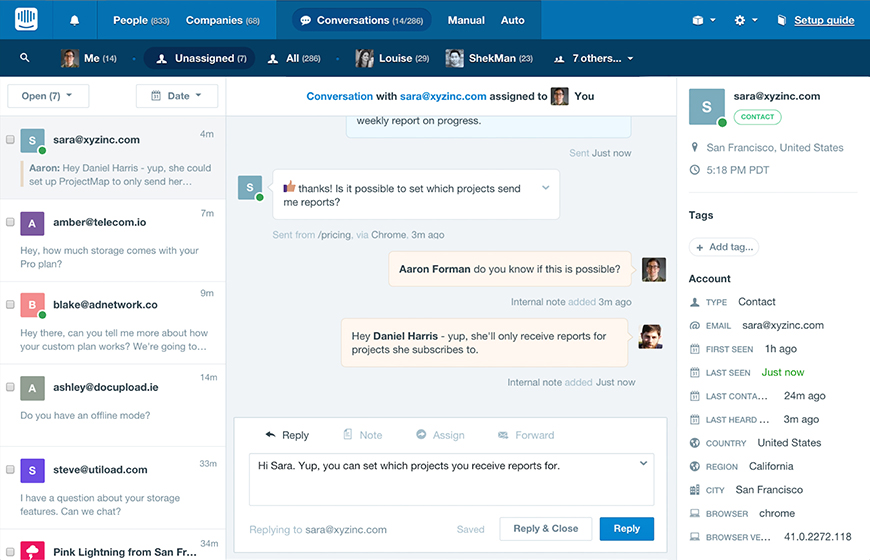The height and width of the screenshot is (560, 870).
Task: Click the author photo on the Hey Daniel Harris note
Action: click(650, 336)
